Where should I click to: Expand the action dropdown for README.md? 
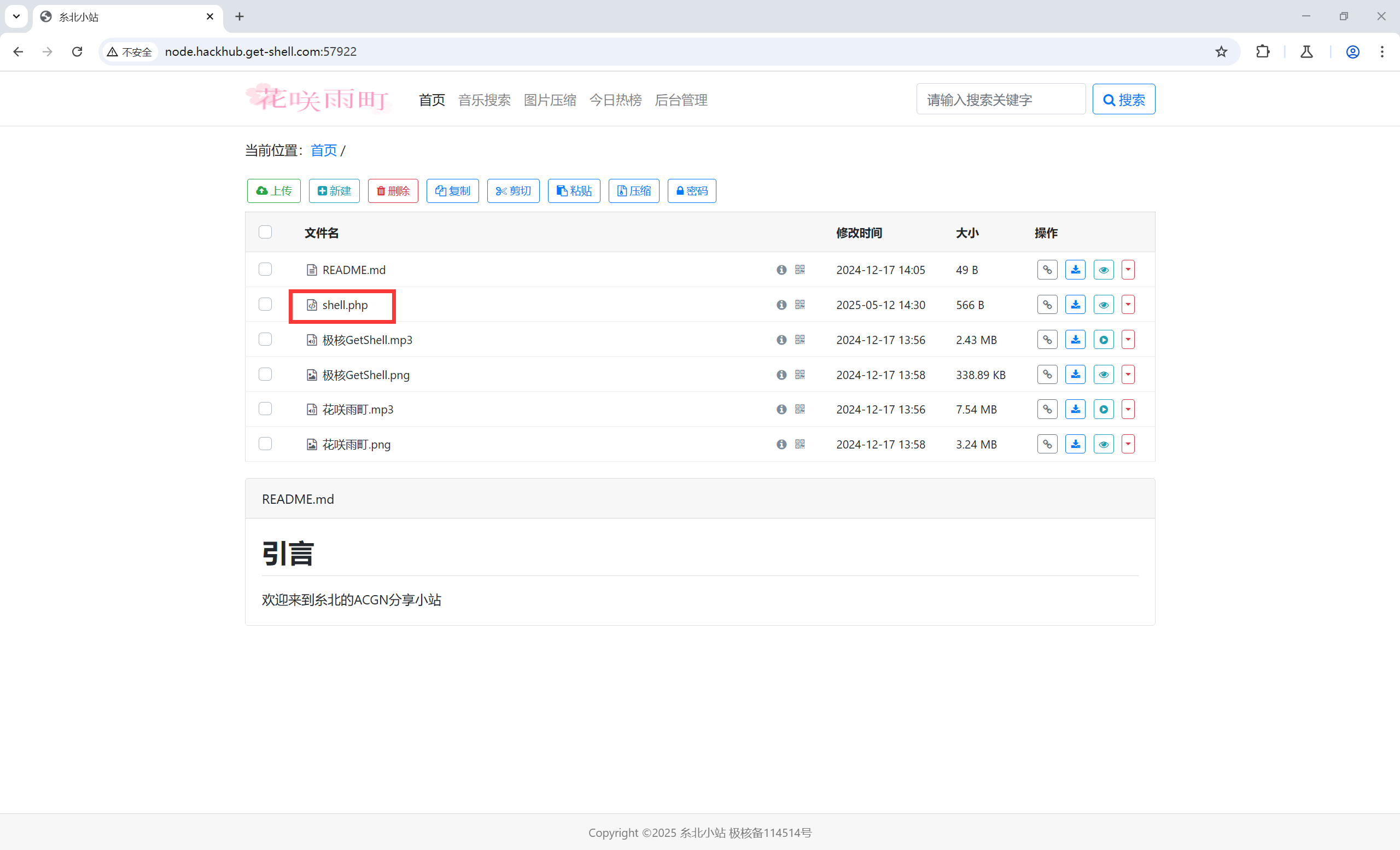click(x=1128, y=270)
